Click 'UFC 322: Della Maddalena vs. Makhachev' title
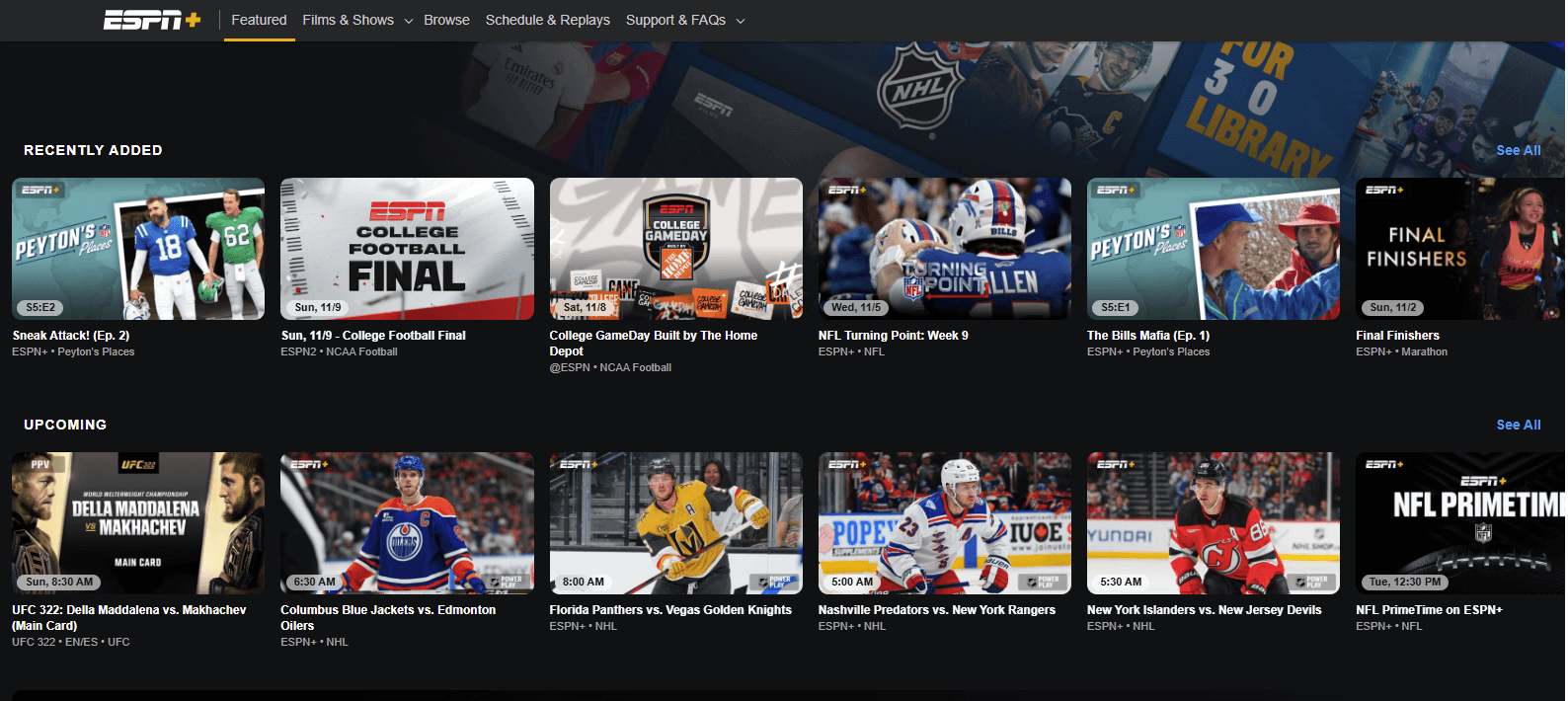The height and width of the screenshot is (701, 1568). 129,618
